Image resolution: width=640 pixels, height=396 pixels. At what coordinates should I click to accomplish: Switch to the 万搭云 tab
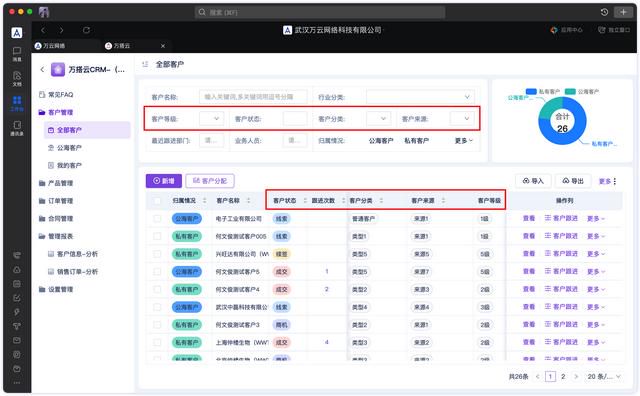(x=118, y=46)
